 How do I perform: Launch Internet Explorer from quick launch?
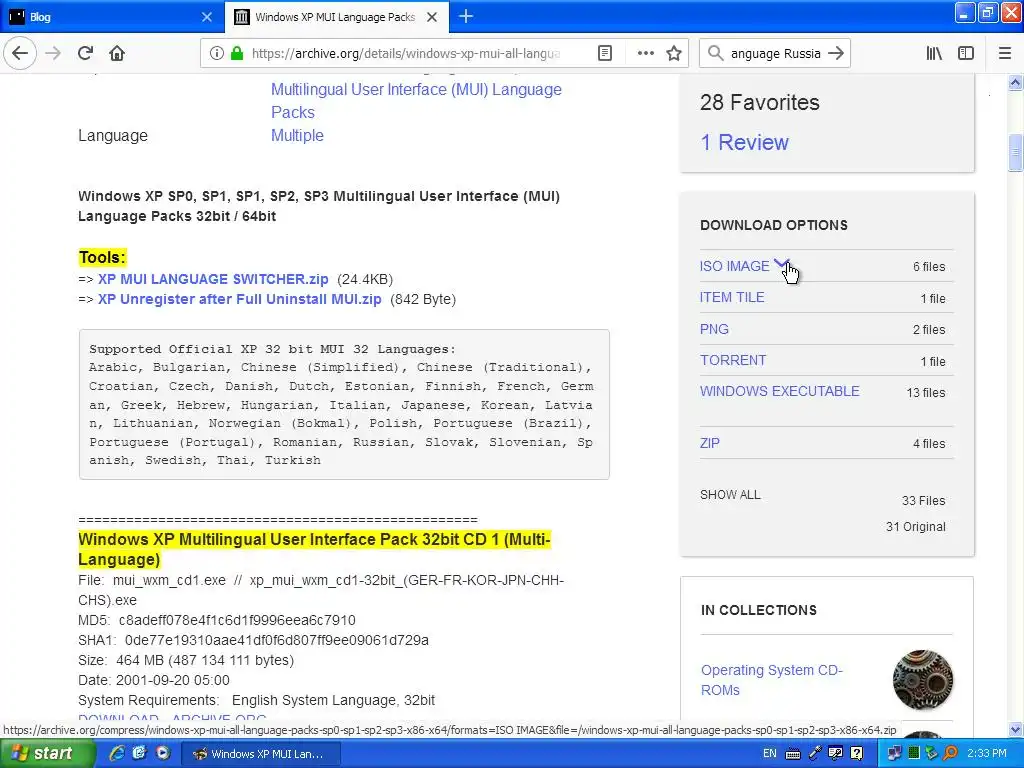[117, 754]
